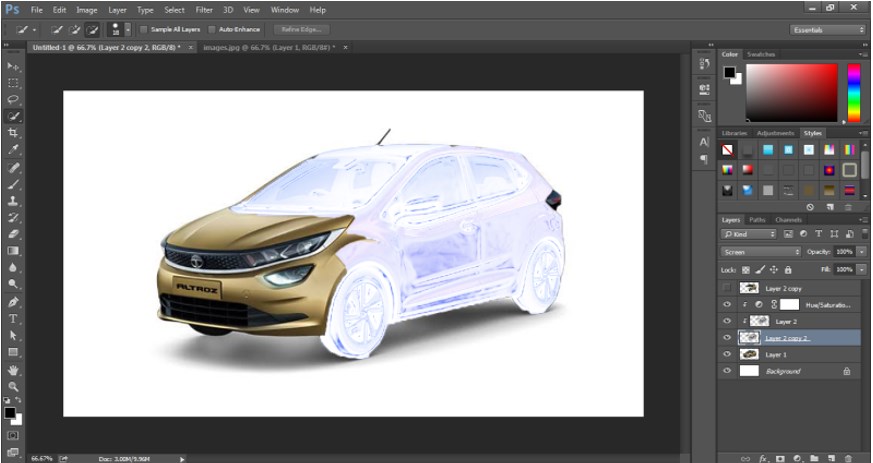873x463 pixels.
Task: Select the Eyedropper tool
Action: tap(13, 149)
